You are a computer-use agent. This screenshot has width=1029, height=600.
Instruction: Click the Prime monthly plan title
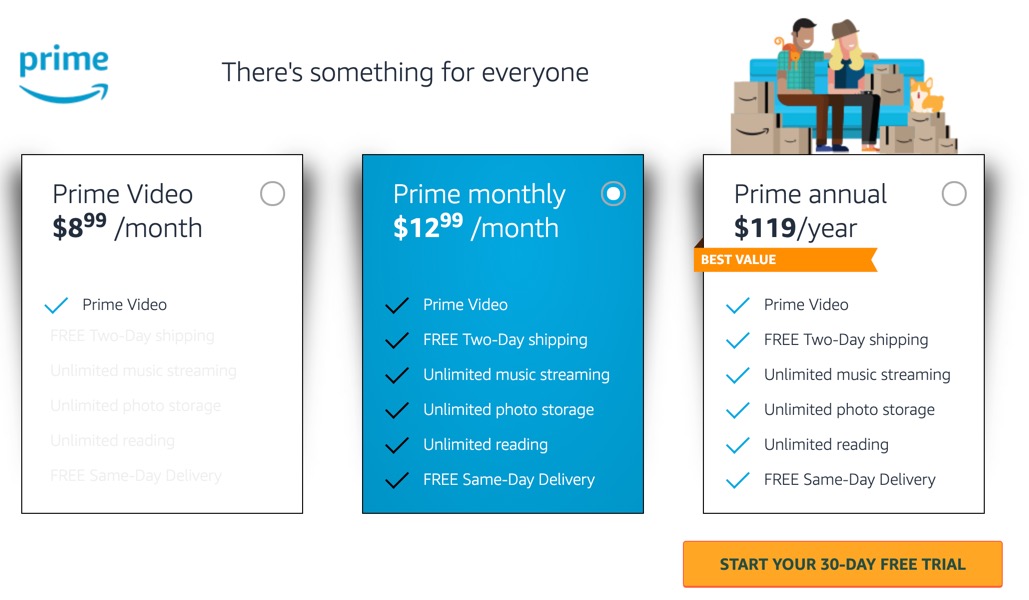pyautogui.click(x=479, y=194)
